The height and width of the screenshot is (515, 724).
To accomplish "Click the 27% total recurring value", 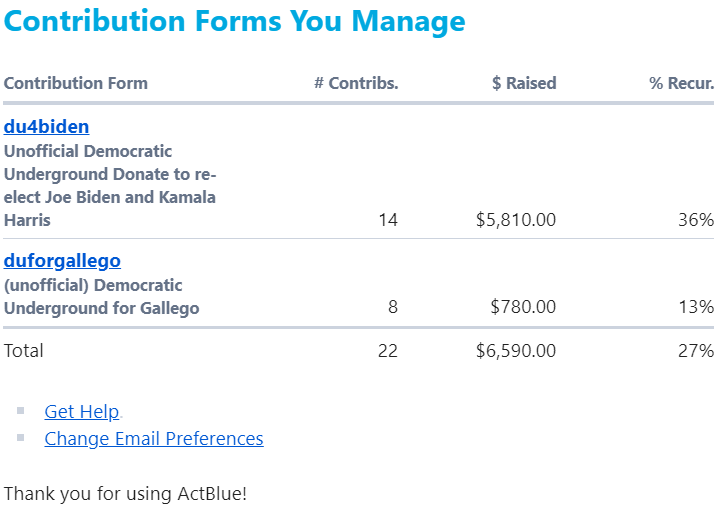I will click(x=696, y=351).
